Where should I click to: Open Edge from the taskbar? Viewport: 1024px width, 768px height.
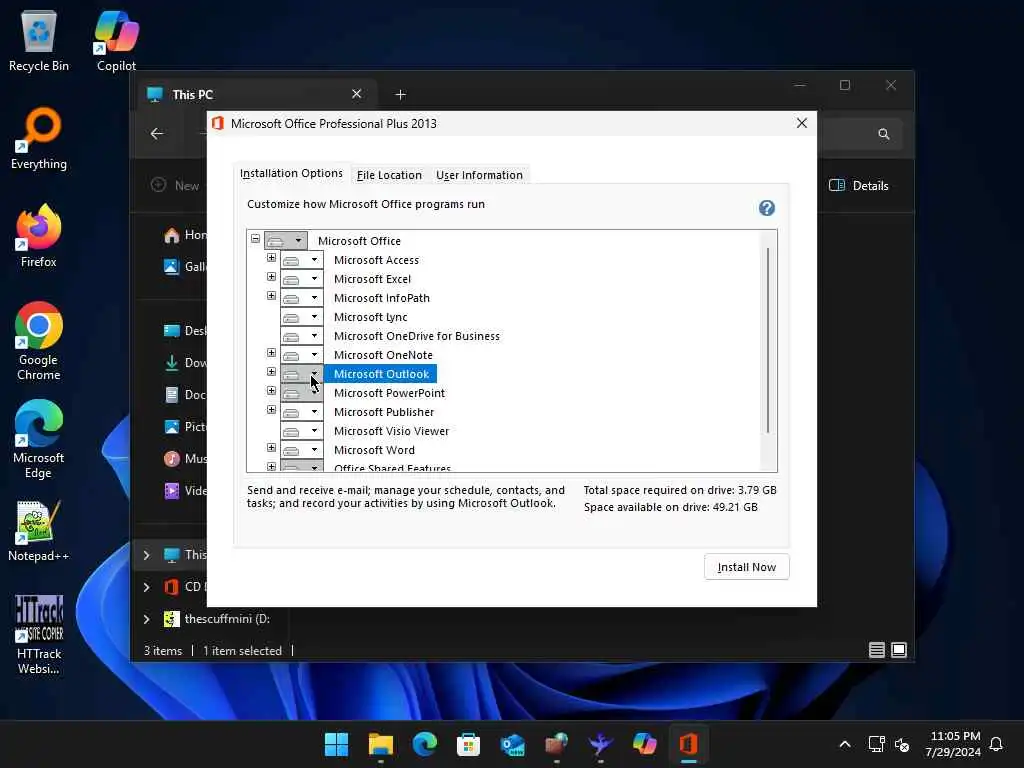tap(424, 744)
